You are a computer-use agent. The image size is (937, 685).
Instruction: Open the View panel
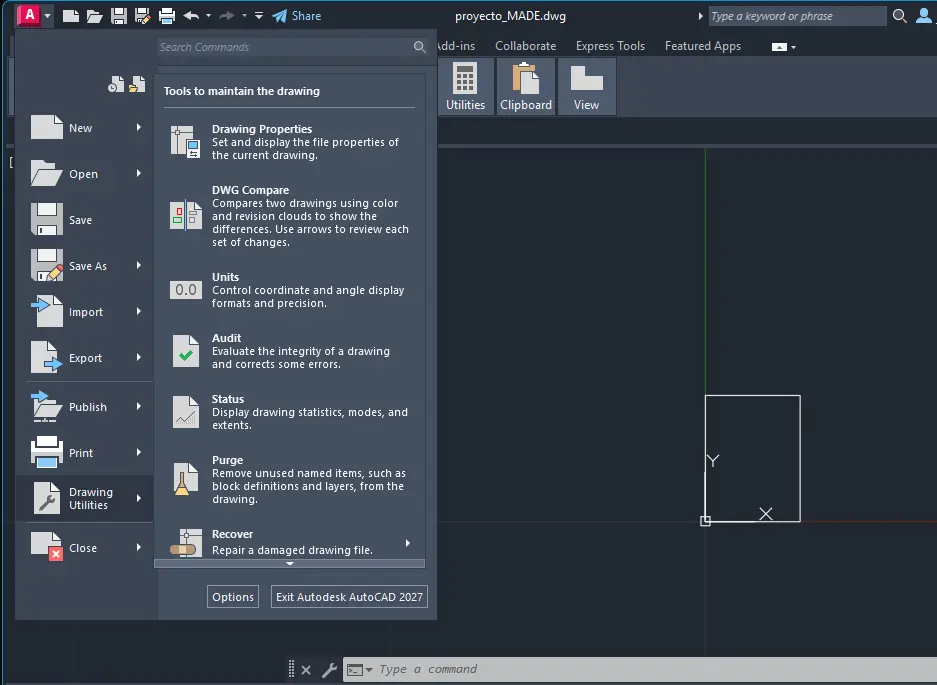pos(586,87)
